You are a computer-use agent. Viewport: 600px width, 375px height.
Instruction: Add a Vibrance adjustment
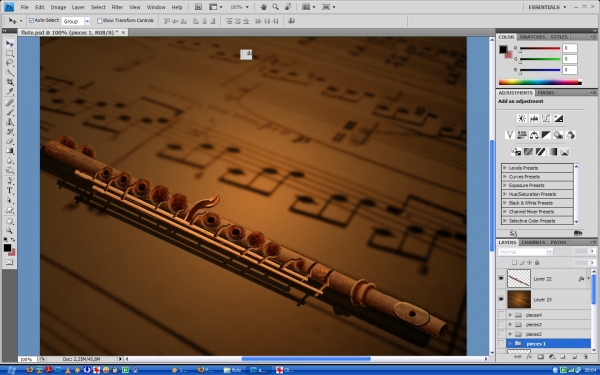(510, 135)
